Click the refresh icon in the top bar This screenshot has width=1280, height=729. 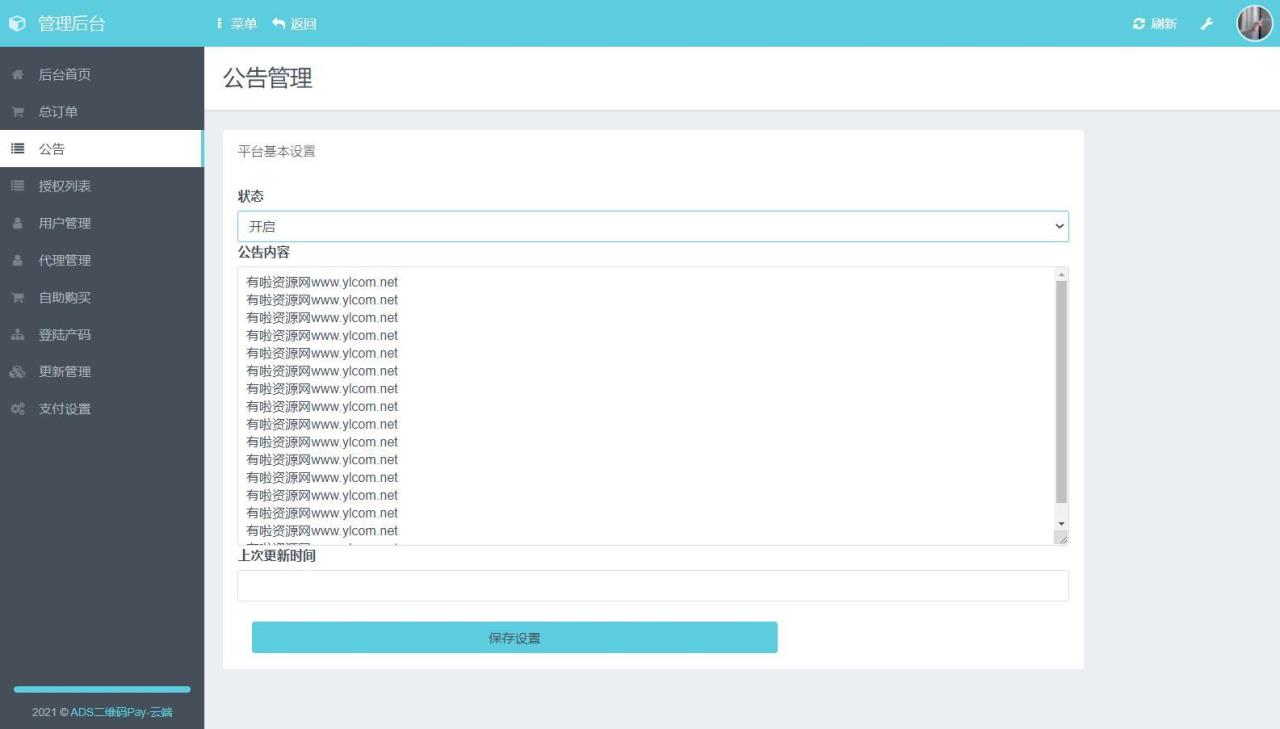click(1140, 23)
